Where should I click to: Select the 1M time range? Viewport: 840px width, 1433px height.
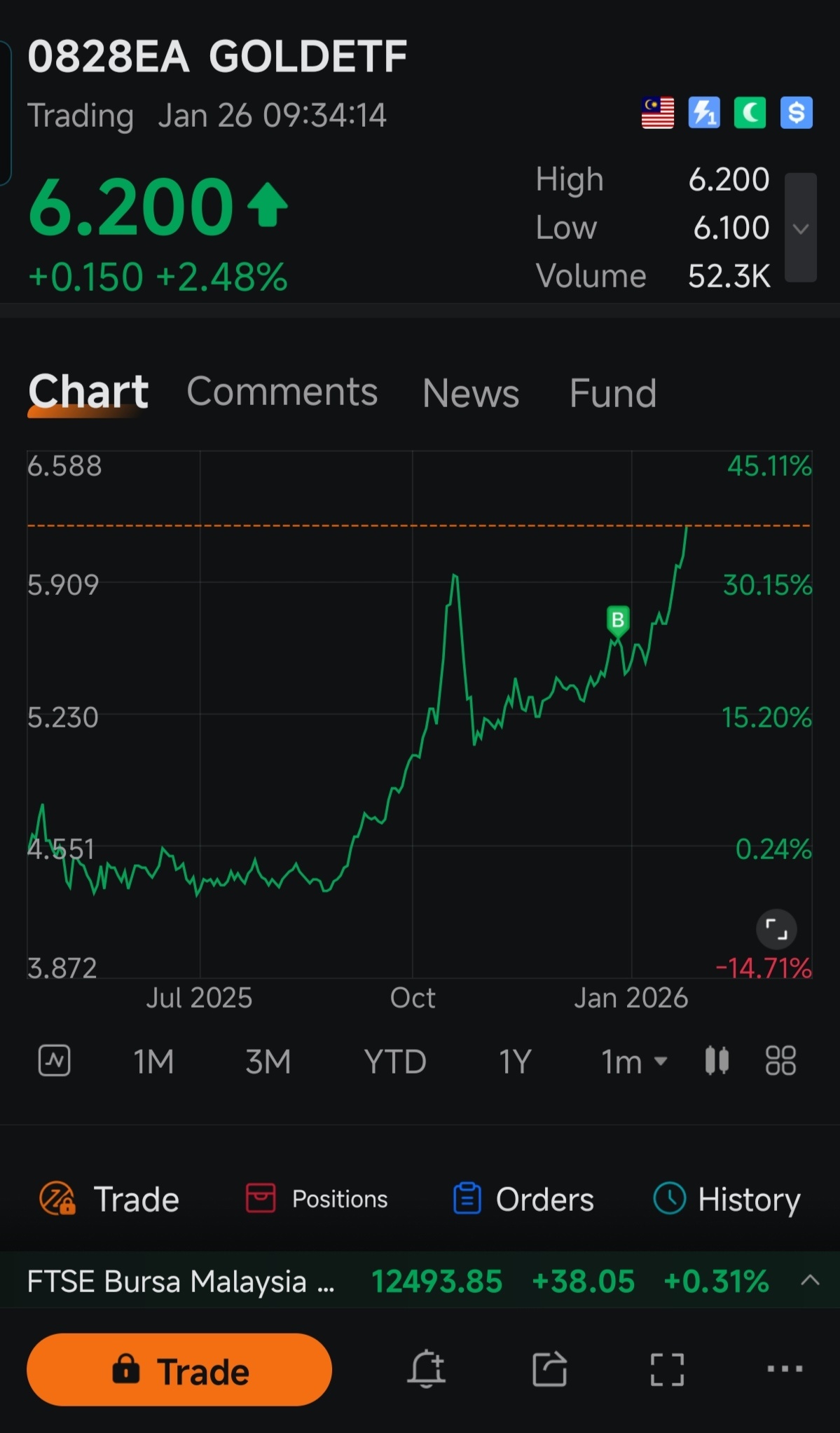click(153, 1061)
